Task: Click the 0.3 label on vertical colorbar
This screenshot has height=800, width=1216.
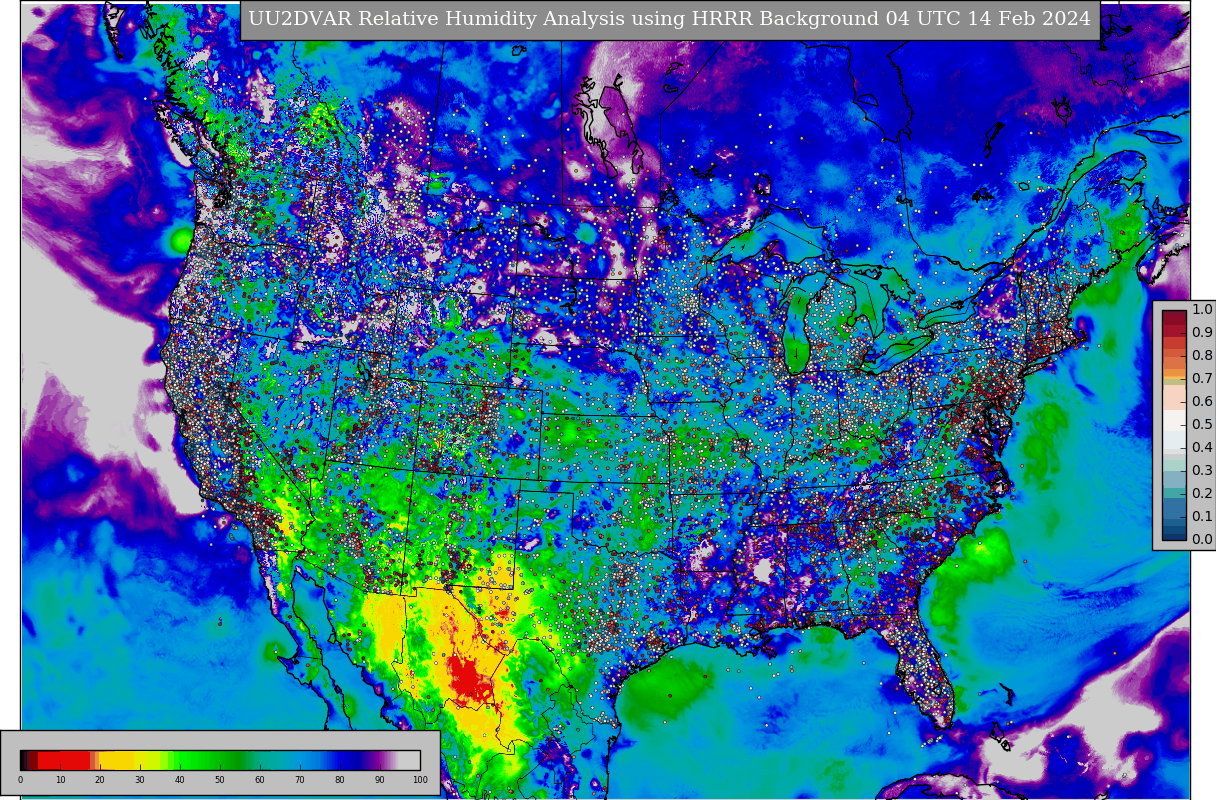Action: (1202, 470)
